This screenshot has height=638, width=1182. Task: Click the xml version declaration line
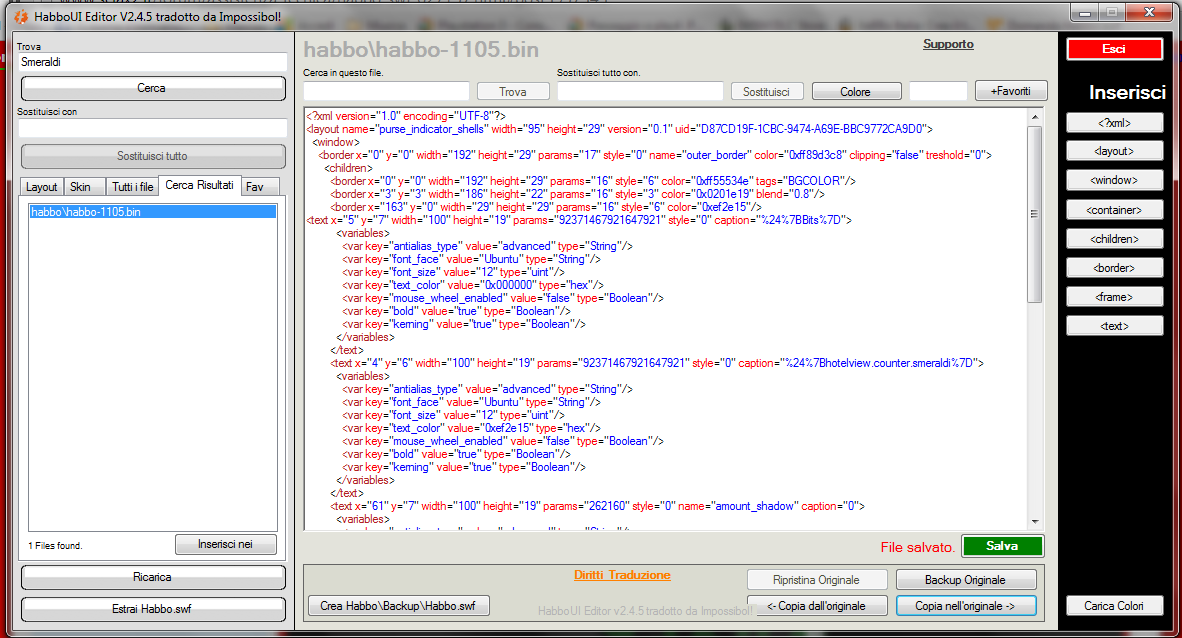coord(406,116)
